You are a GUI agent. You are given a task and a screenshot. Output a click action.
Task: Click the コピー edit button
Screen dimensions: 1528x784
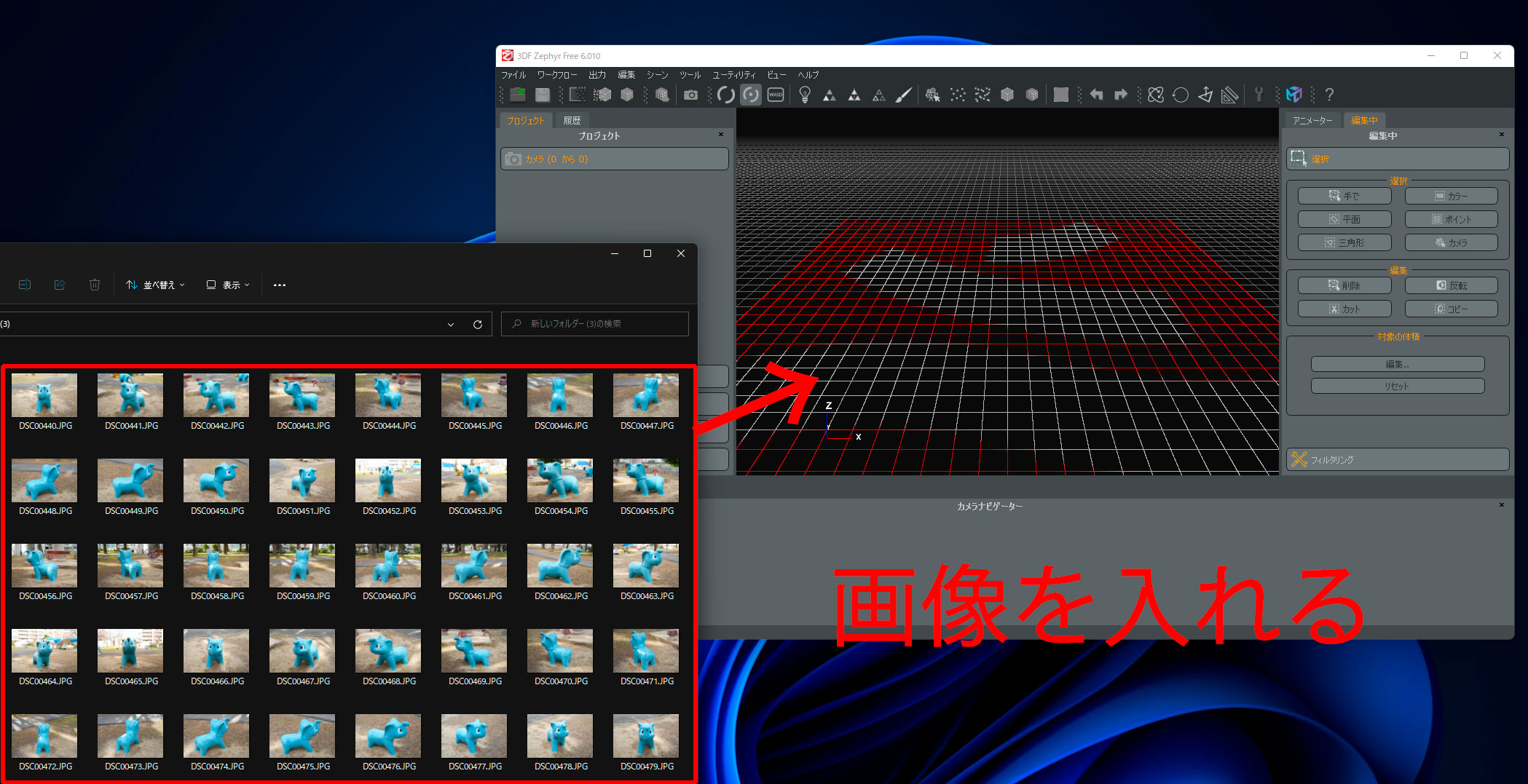(x=1452, y=309)
